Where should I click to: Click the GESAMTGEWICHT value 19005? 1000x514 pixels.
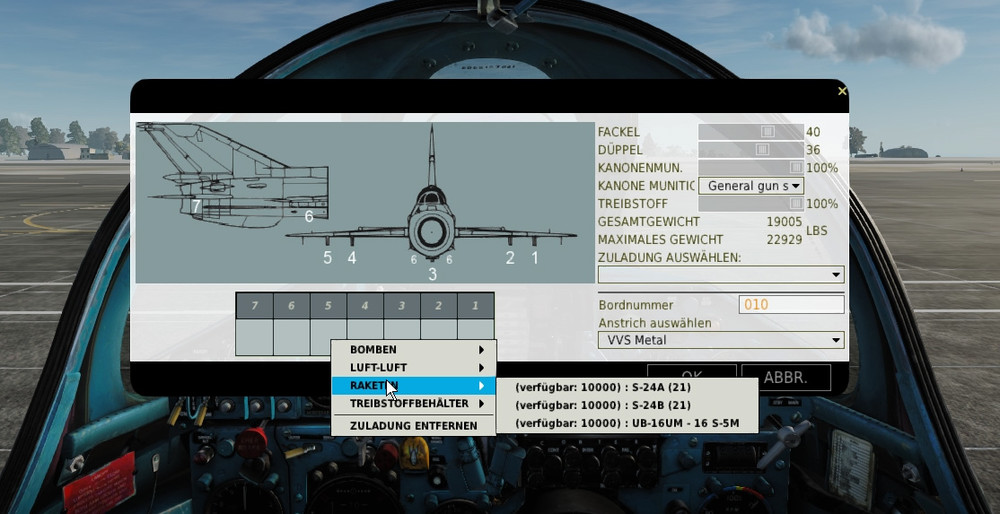coord(784,221)
